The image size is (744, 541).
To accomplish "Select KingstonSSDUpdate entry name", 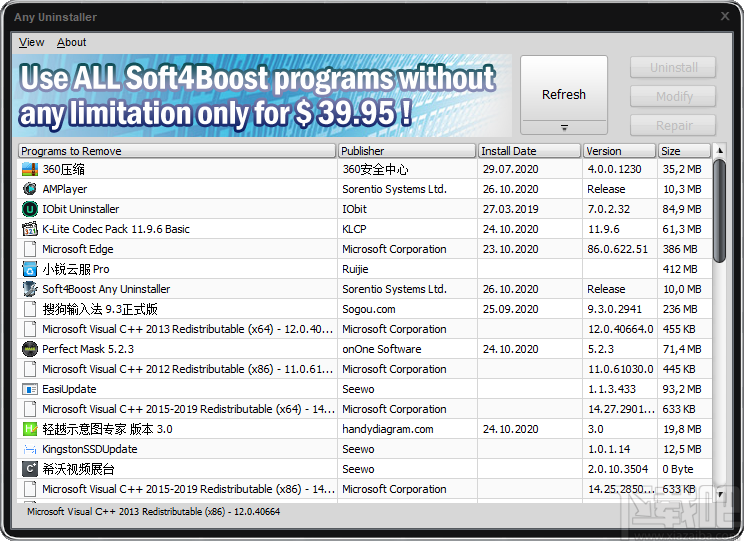I will coord(90,449).
